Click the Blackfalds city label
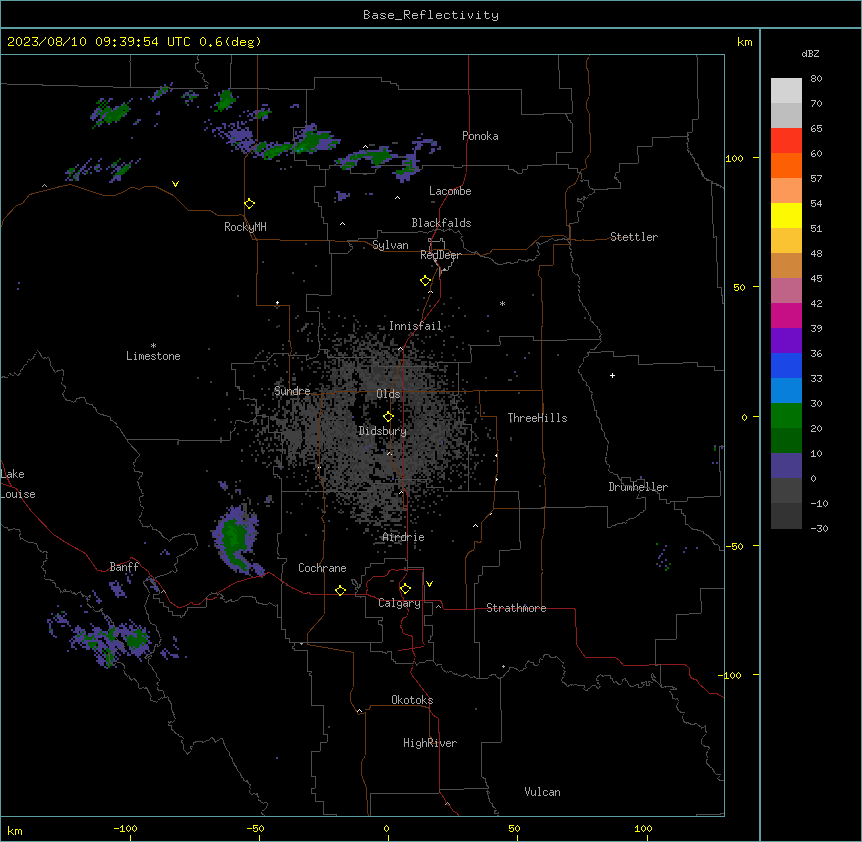The width and height of the screenshot is (862, 842). point(441,223)
